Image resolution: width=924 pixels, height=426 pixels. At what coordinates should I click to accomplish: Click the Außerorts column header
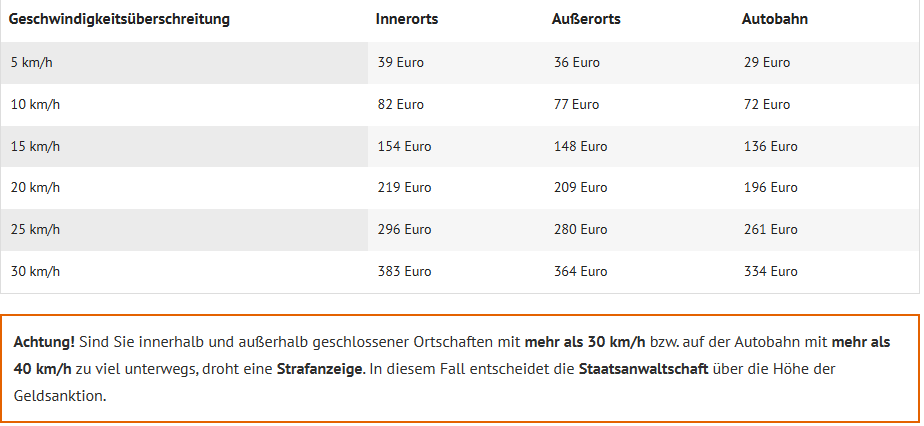(x=586, y=19)
